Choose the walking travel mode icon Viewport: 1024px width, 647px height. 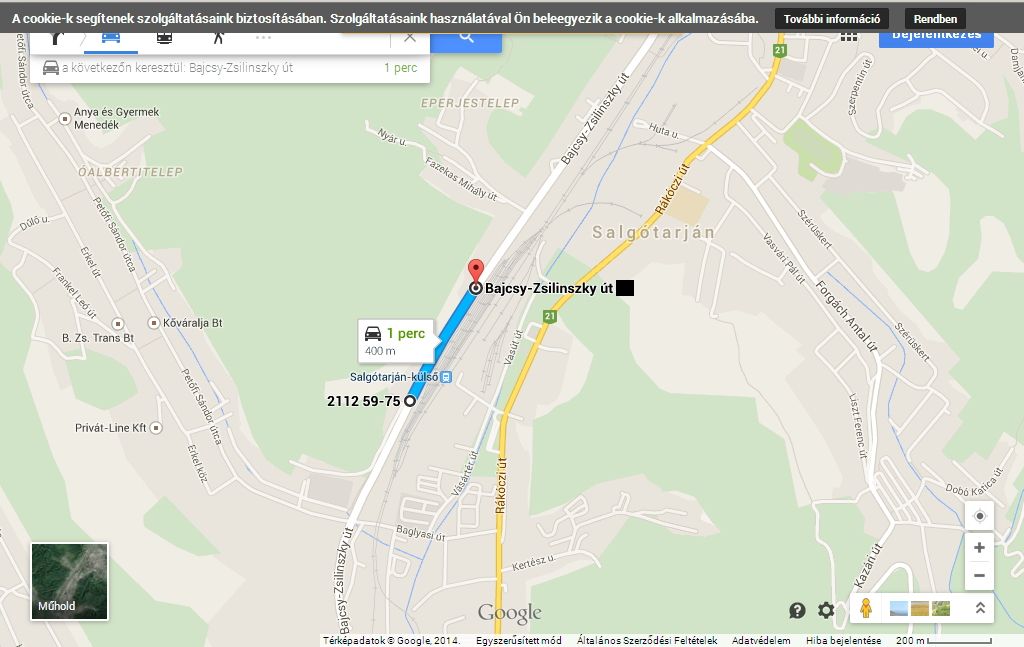click(x=218, y=38)
